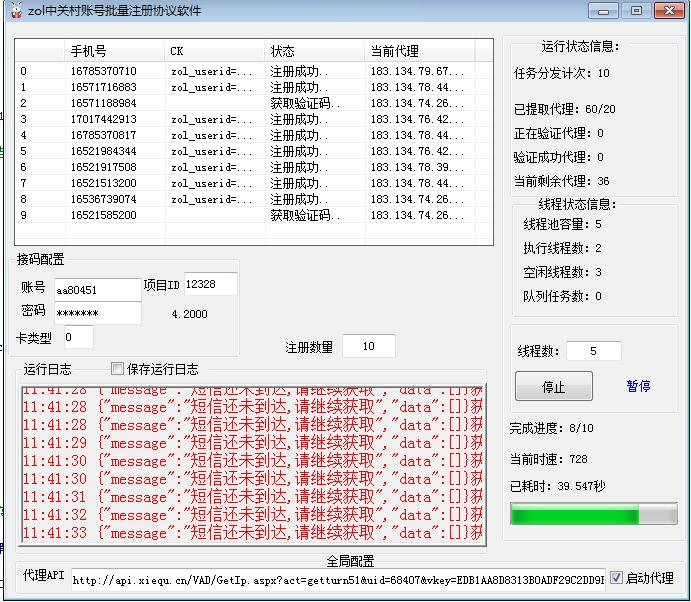Enable the 保存运行日志 checkbox
This screenshot has height=602, width=691.
(x=117, y=369)
